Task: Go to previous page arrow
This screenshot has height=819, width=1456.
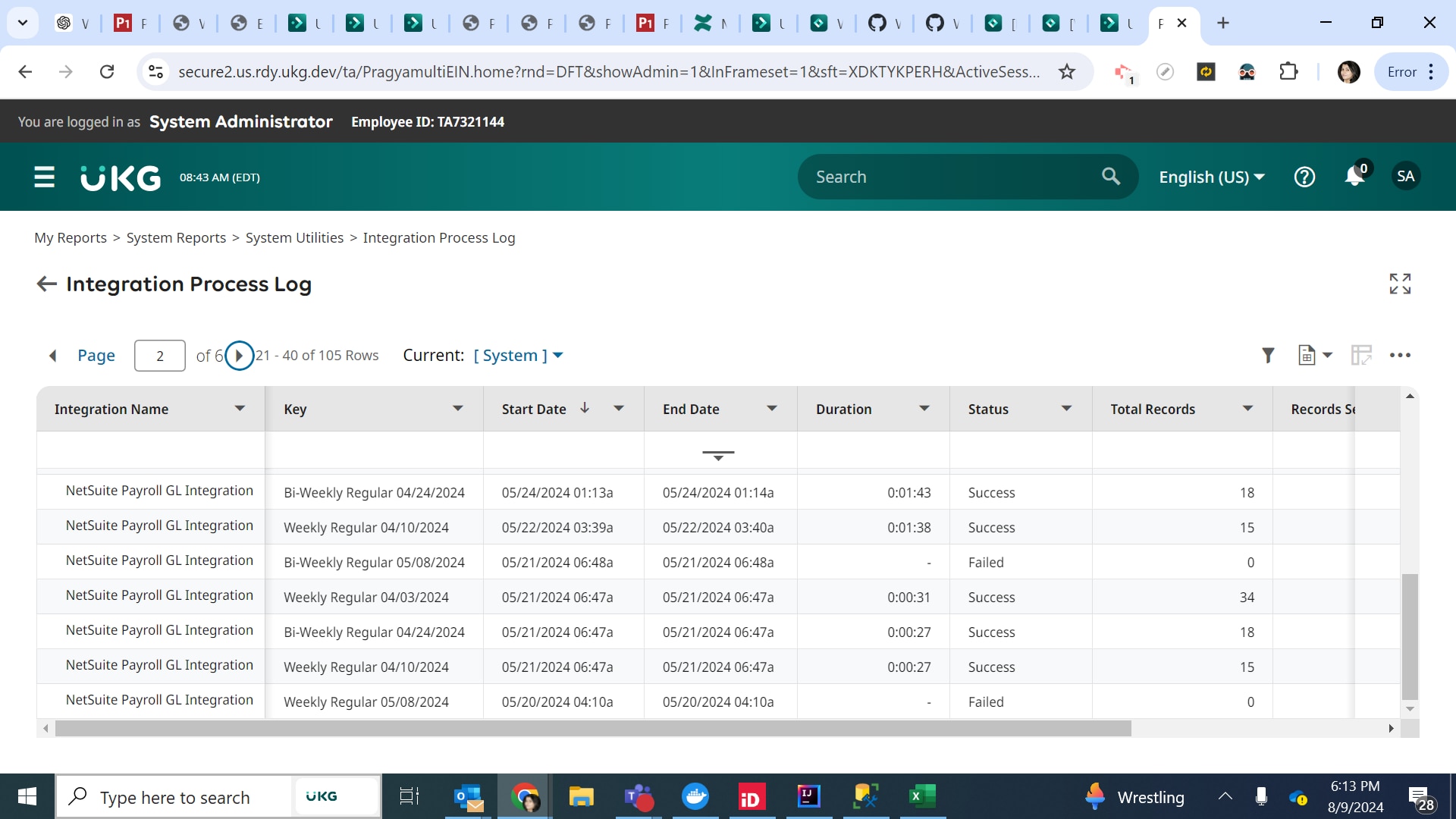Action: click(x=53, y=356)
